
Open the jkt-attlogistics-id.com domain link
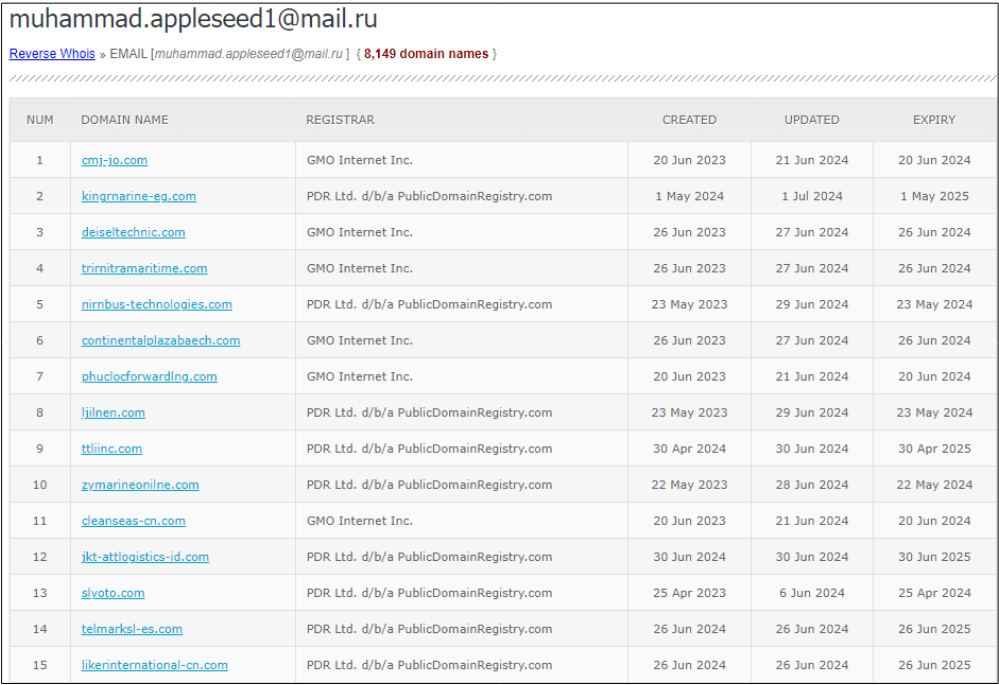145,557
